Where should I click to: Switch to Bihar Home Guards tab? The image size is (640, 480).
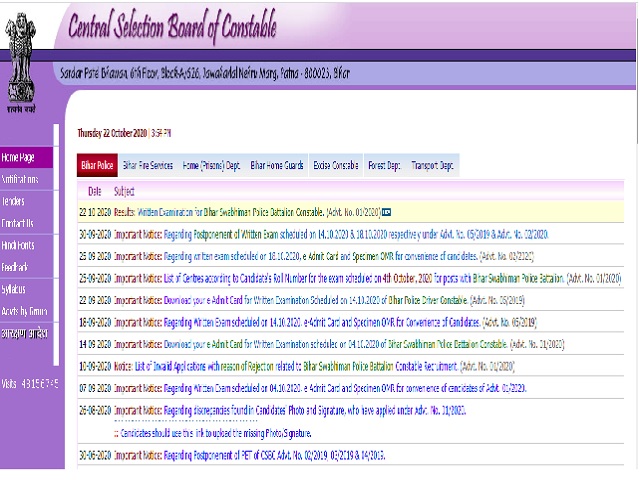(277, 165)
